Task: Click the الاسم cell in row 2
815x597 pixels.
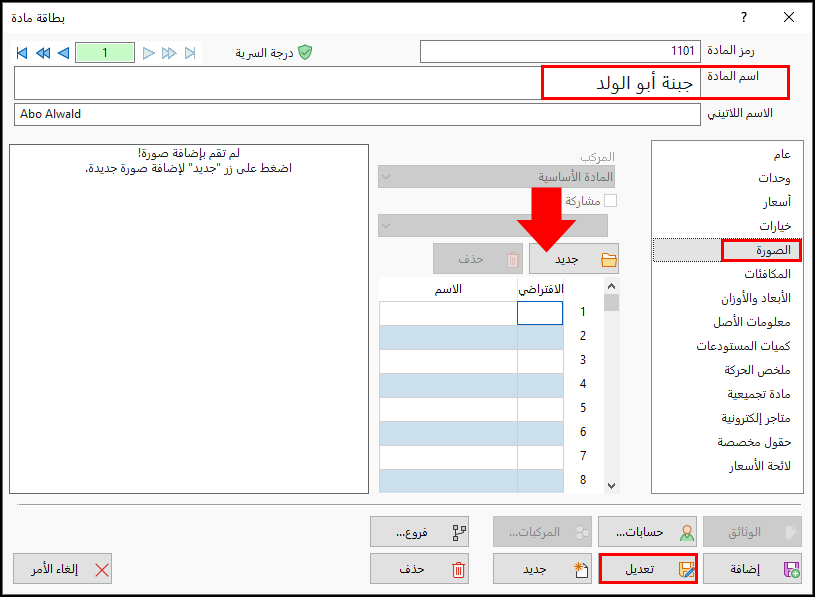Action: [x=448, y=337]
